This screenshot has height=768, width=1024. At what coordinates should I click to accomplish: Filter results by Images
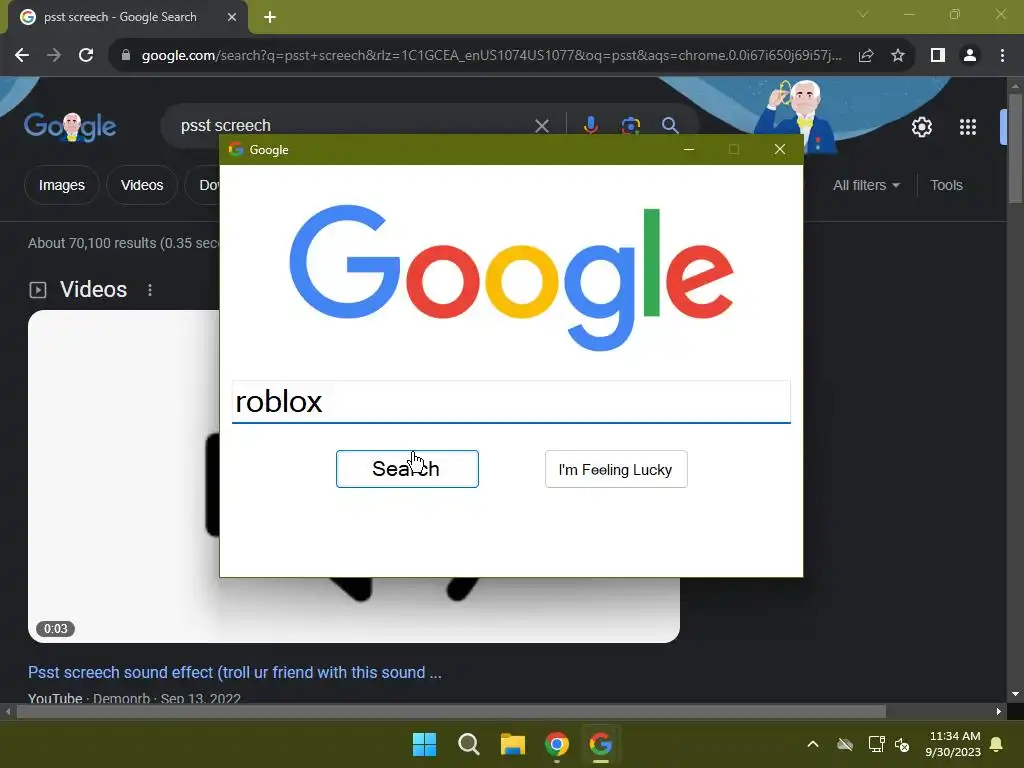[61, 185]
